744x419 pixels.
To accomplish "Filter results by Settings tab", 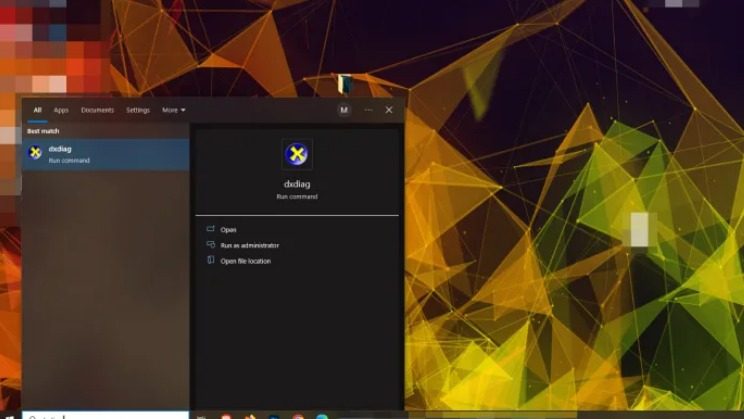I will [138, 110].
